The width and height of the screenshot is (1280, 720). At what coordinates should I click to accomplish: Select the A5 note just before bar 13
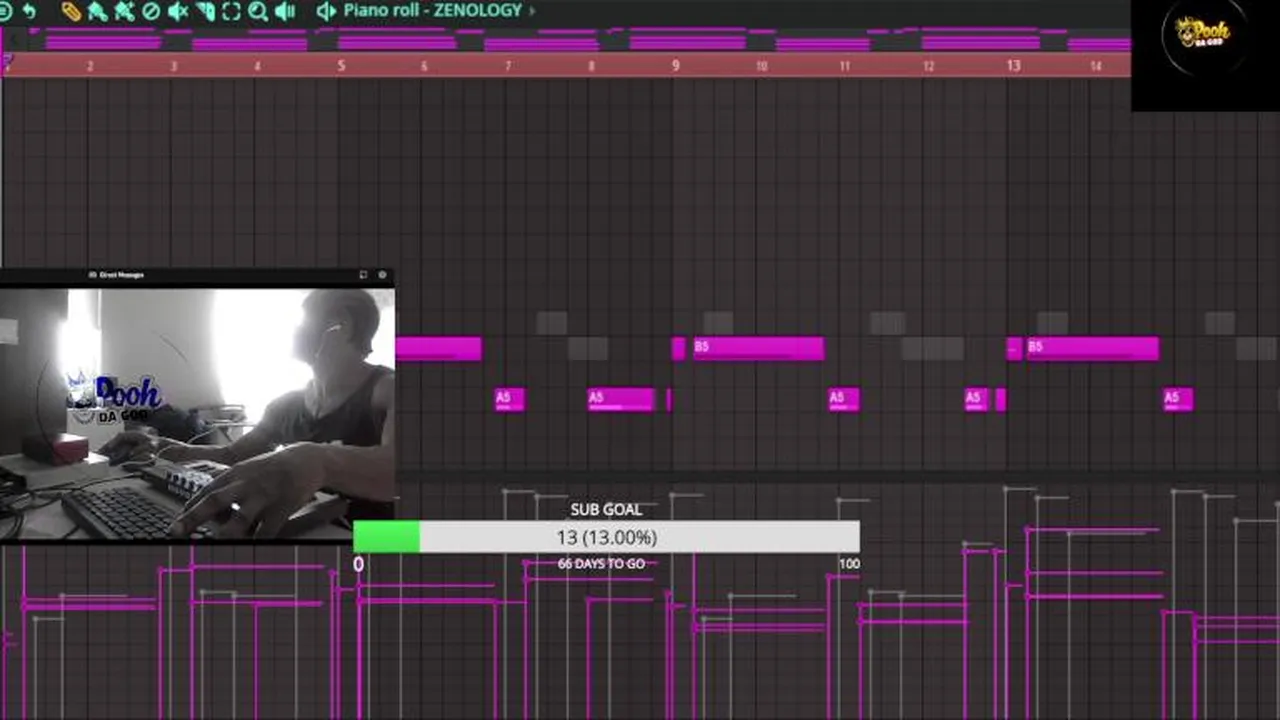[x=977, y=399]
